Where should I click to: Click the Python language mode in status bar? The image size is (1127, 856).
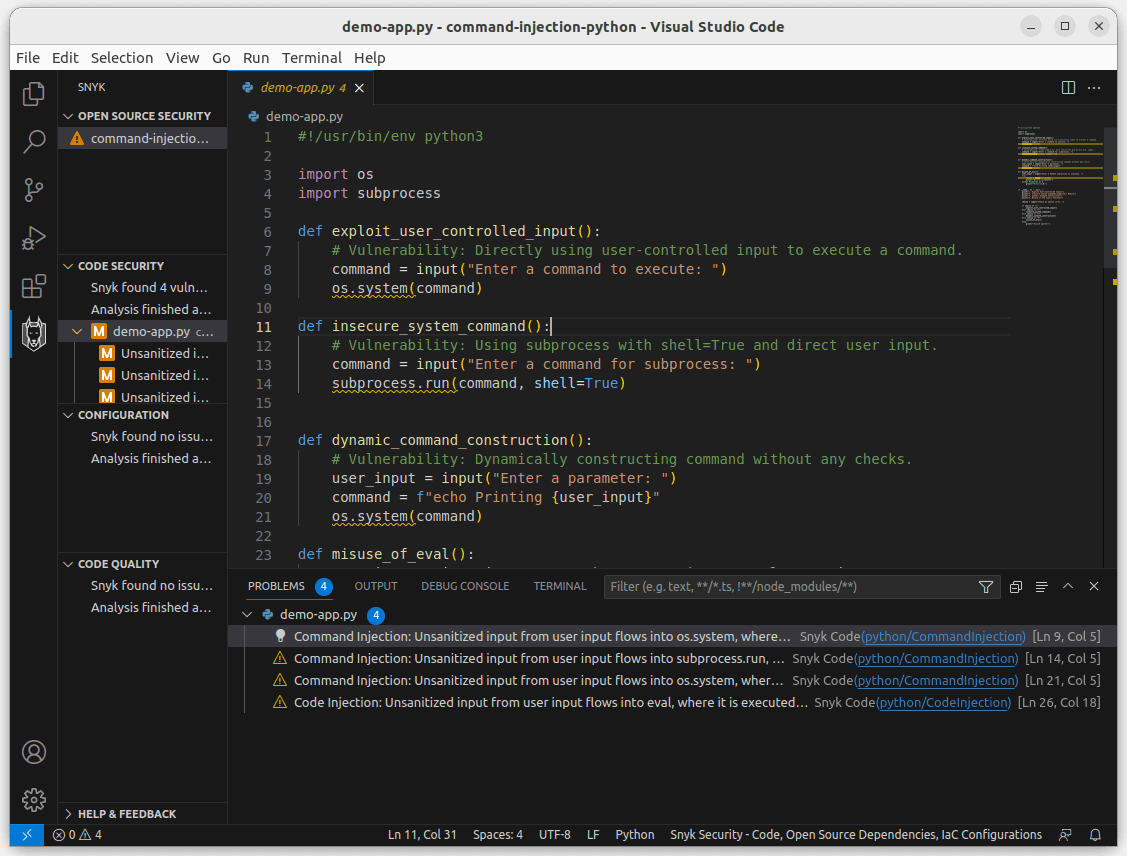pyautogui.click(x=634, y=835)
